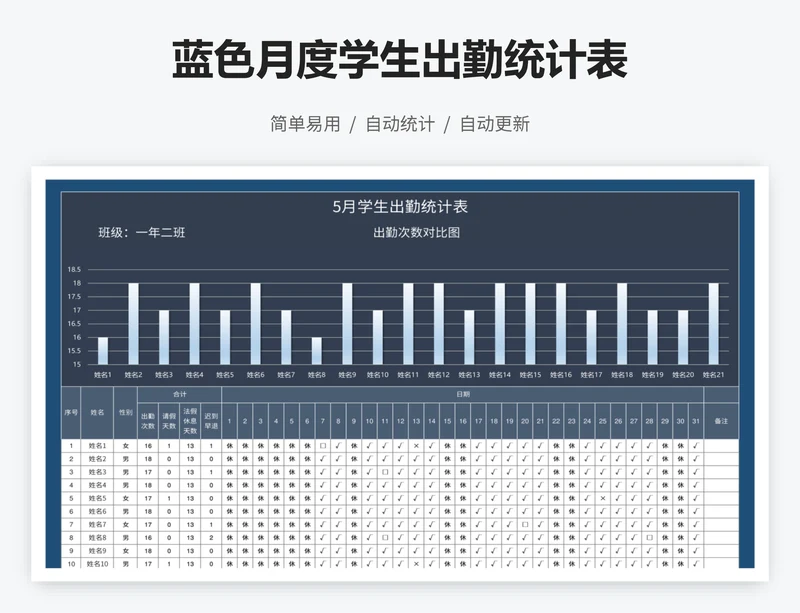Select the 日期 group header

[463, 395]
